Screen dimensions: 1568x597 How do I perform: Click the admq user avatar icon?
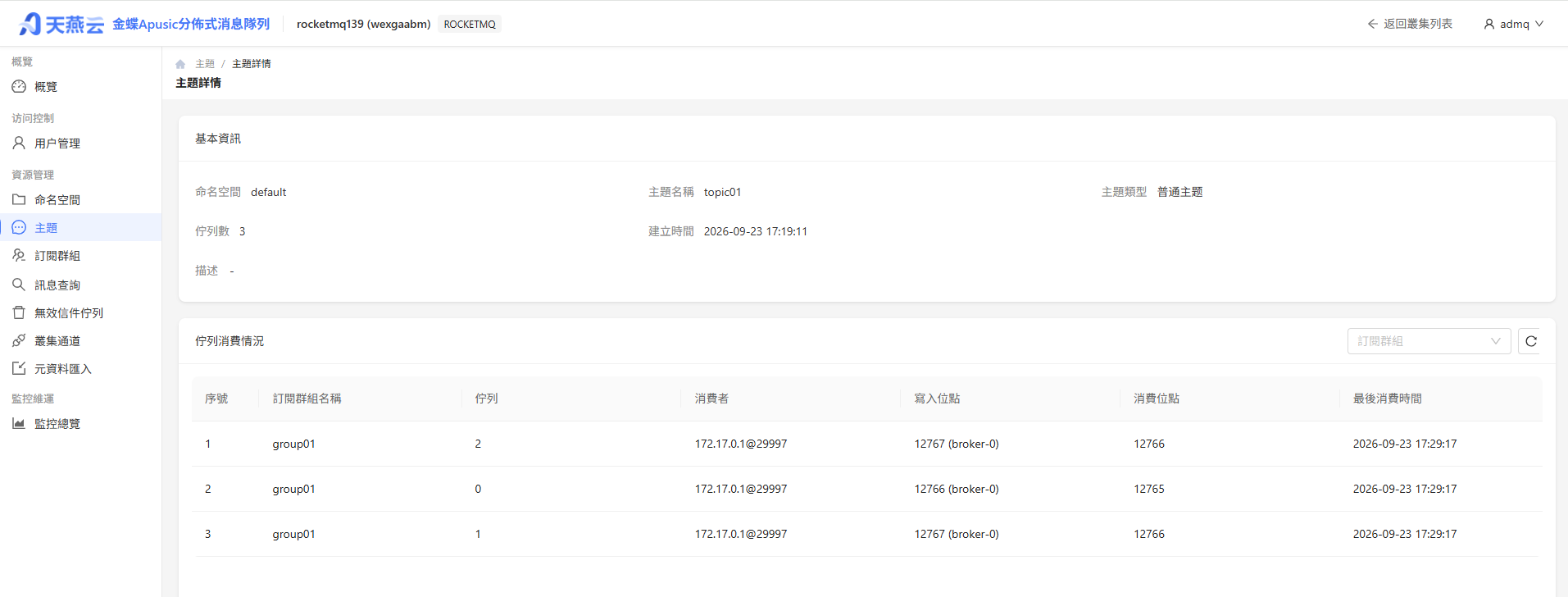pos(1489,24)
